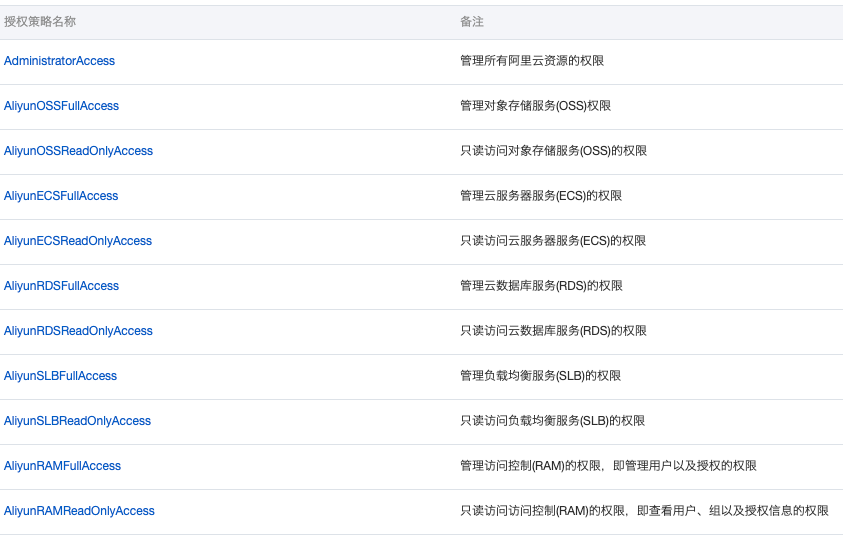Viewport: 843px width, 546px height.
Task: Select the remark 管理云数据库服务(RDS)的权限
Action: click(541, 286)
